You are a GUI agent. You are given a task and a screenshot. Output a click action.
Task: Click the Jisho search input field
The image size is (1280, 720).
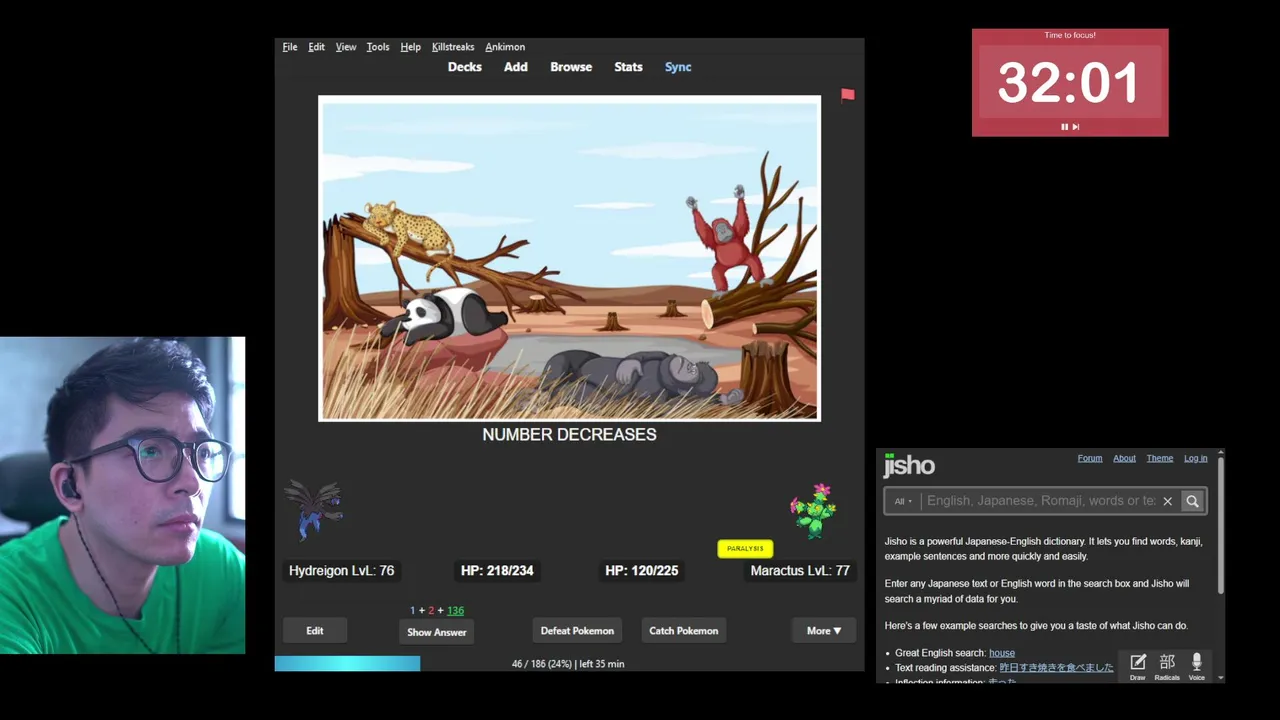click(1040, 501)
